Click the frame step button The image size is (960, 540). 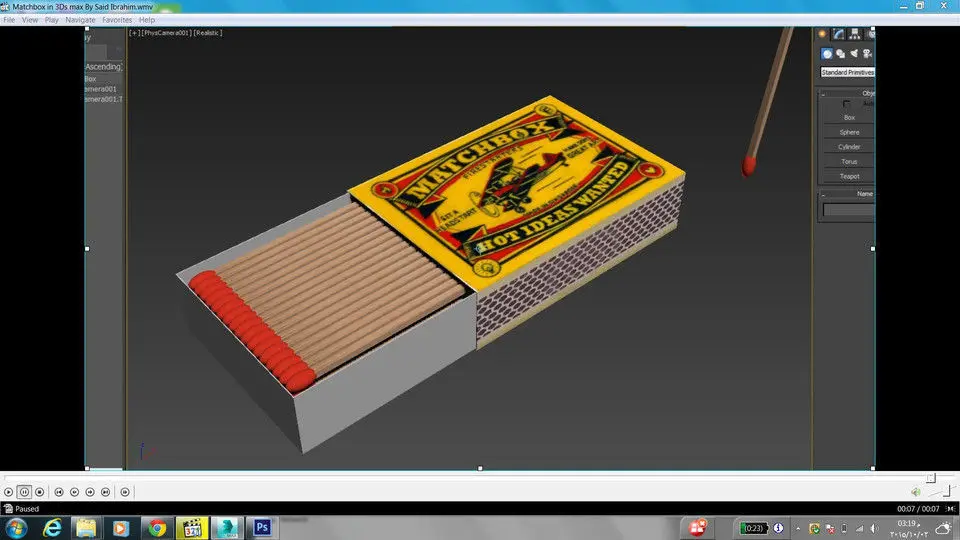click(x=125, y=492)
